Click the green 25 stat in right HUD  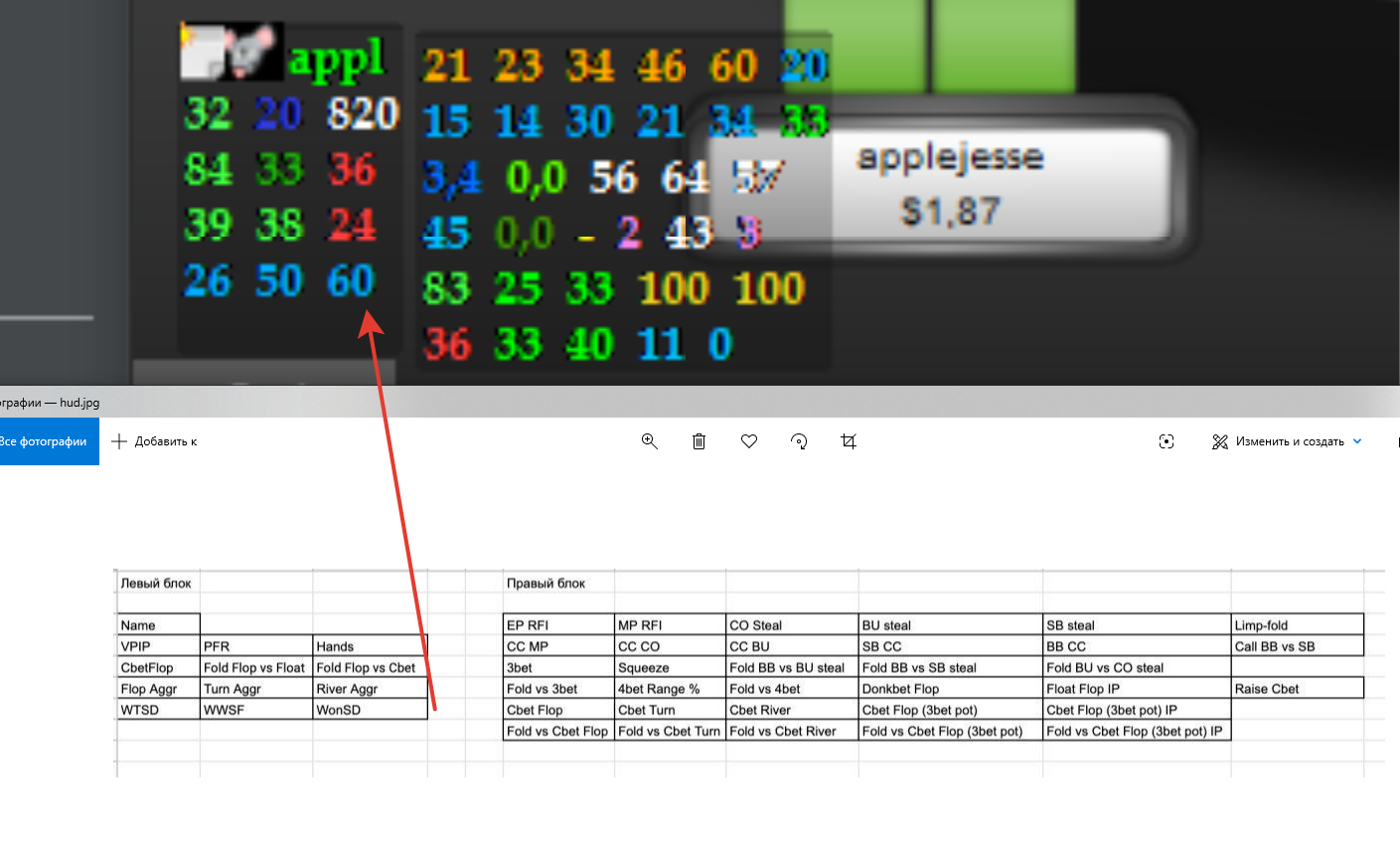pyautogui.click(x=519, y=289)
